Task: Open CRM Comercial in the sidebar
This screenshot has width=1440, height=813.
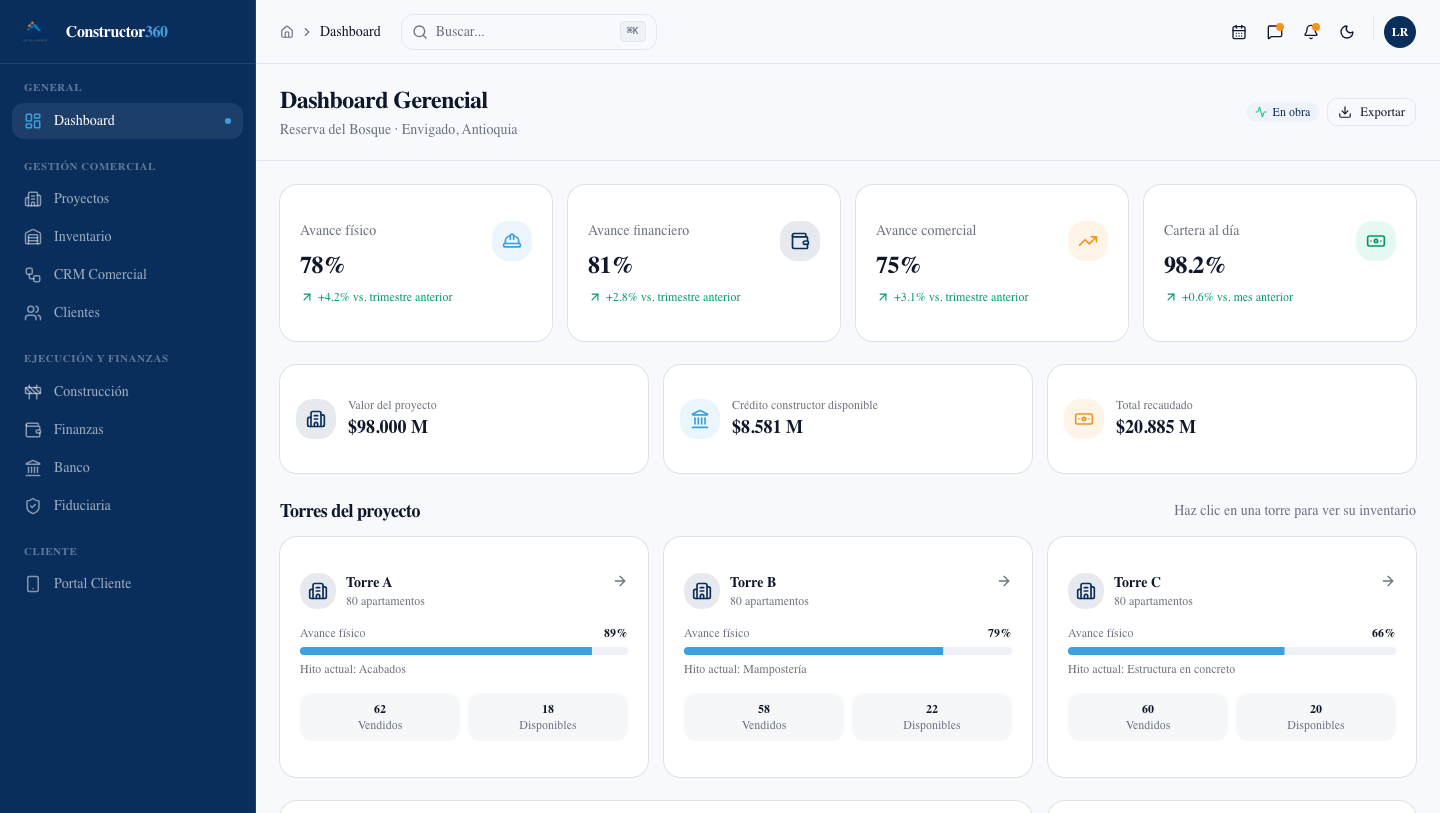Action: pyautogui.click(x=127, y=275)
